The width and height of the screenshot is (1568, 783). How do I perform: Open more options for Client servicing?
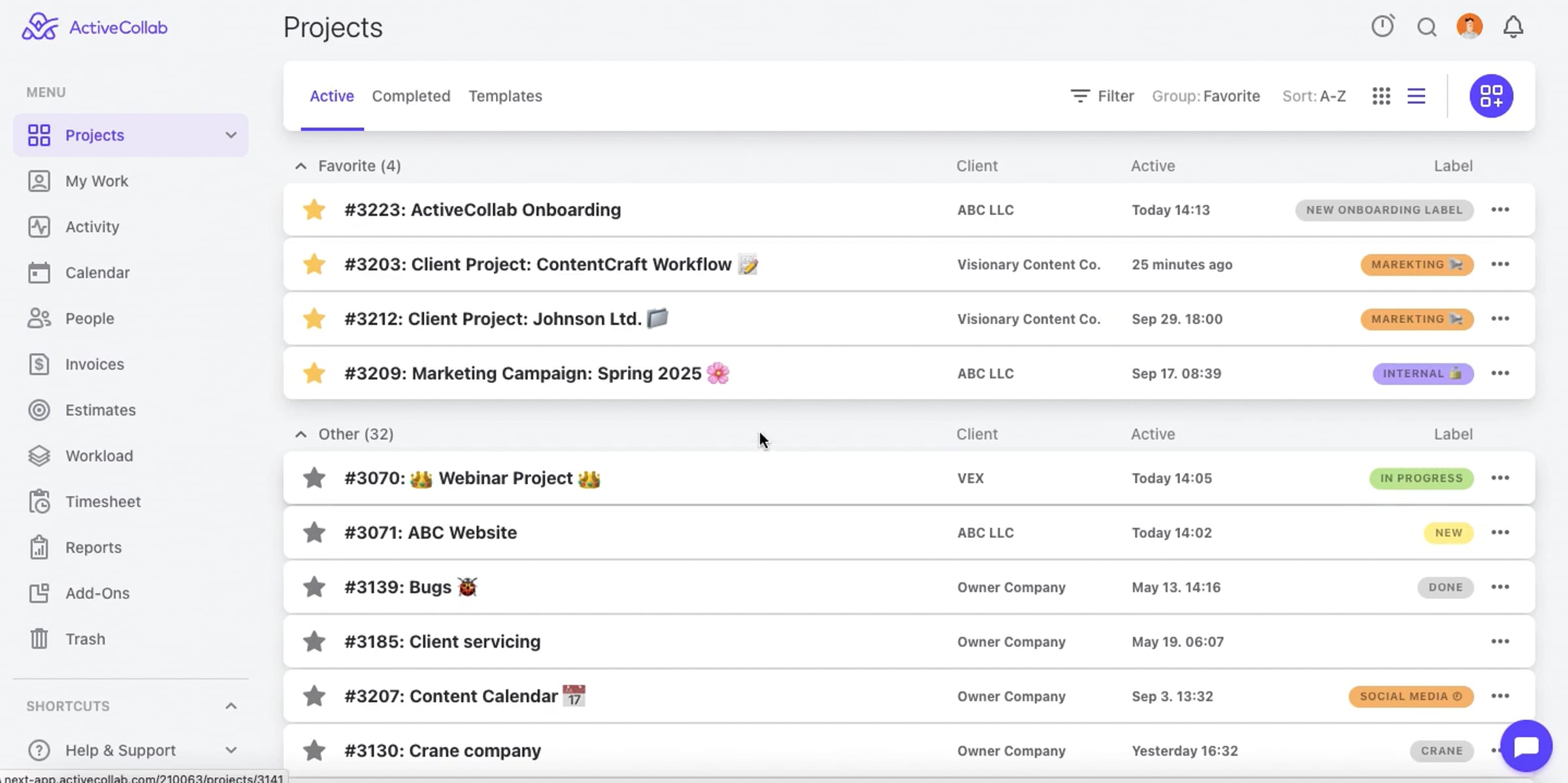tap(1500, 642)
